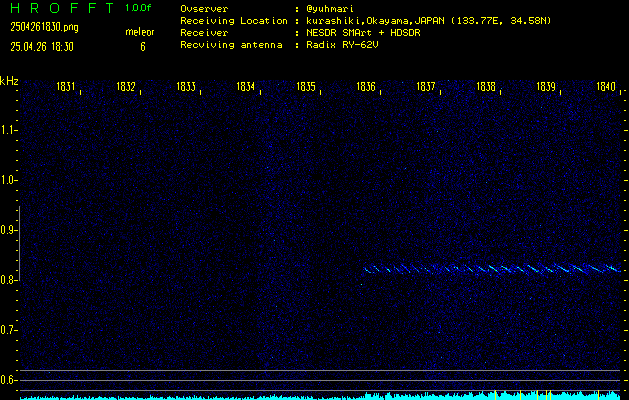Click the Receiving Location label
The width and height of the screenshot is (629, 400).
[234, 21]
